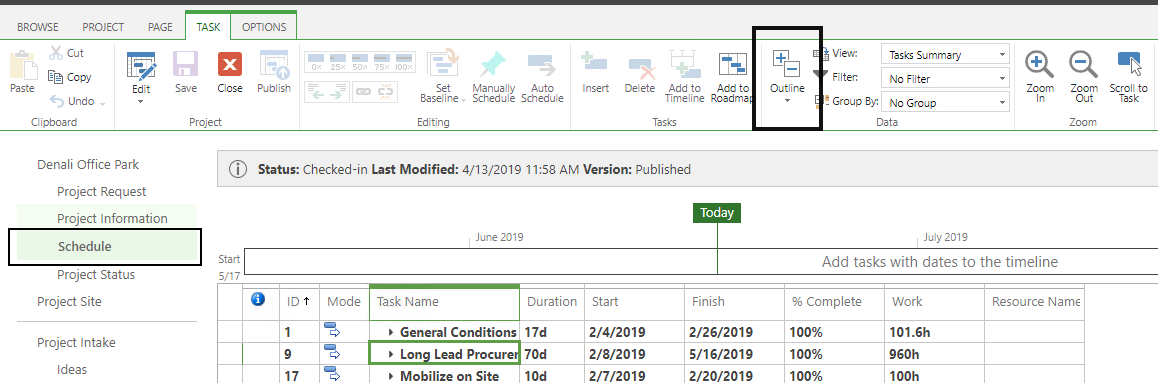Click the Indent task arrow icon
1158x383 pixels.
coord(338,91)
